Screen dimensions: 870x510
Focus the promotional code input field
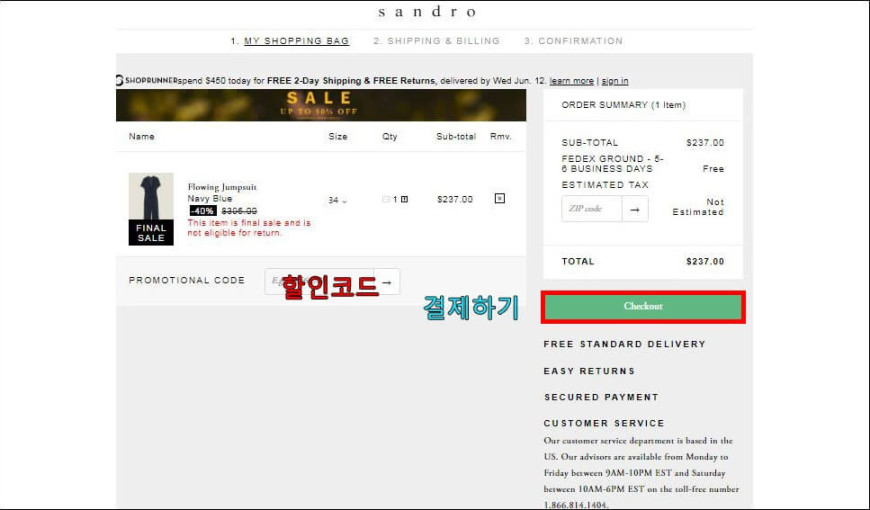tap(318, 281)
